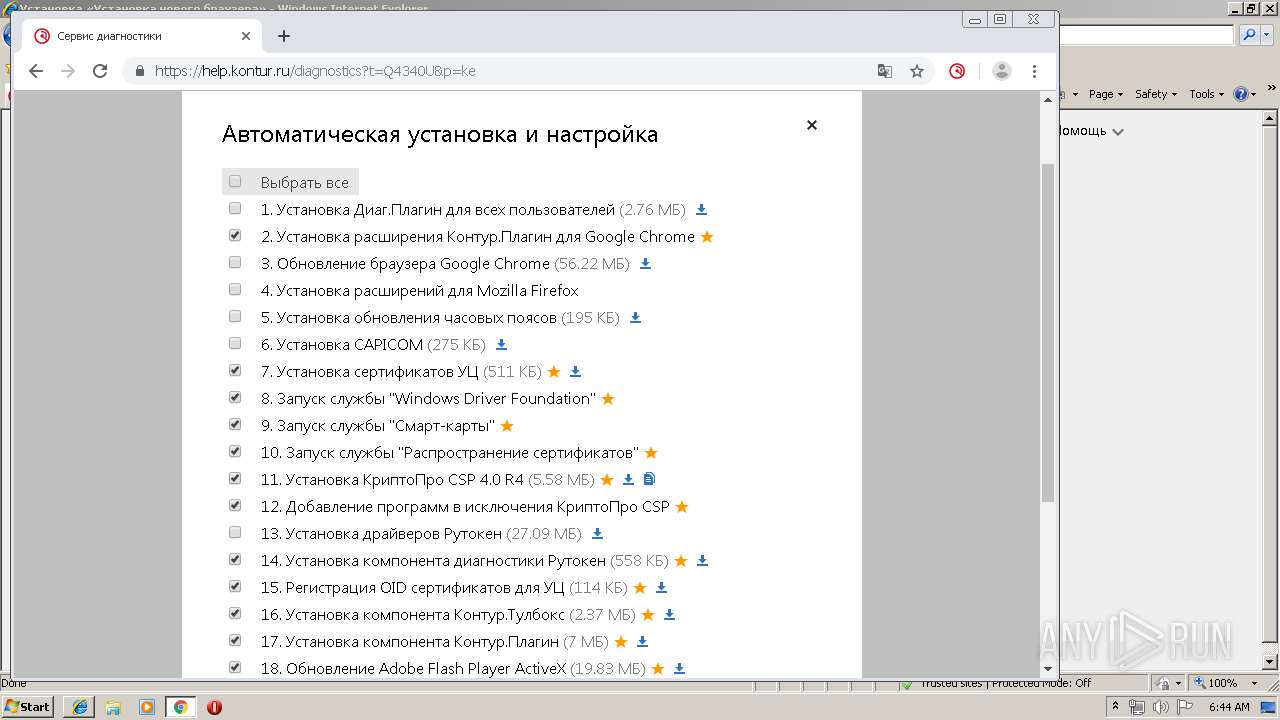1280x720 pixels.
Task: Open the Tools menu in Internet Explorer
Action: coord(1206,94)
